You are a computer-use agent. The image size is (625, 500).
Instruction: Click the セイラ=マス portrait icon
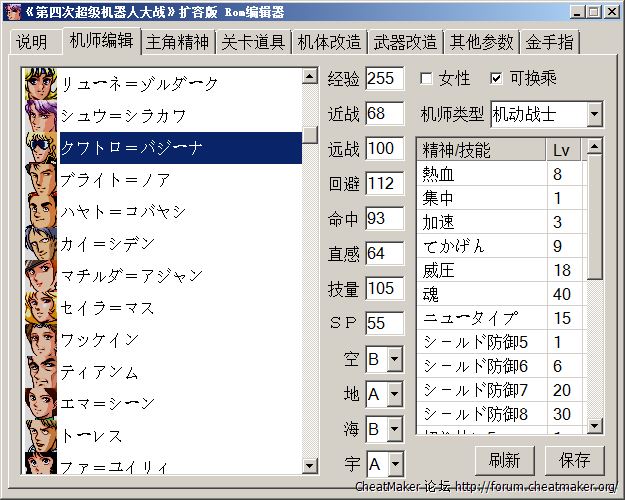click(40, 307)
